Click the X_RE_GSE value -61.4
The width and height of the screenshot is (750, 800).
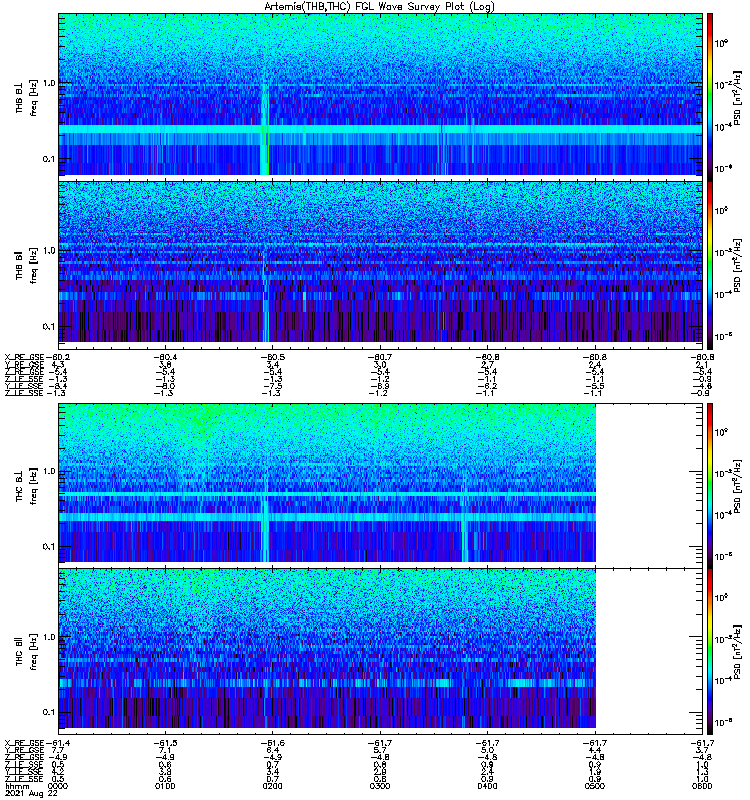coord(58,743)
